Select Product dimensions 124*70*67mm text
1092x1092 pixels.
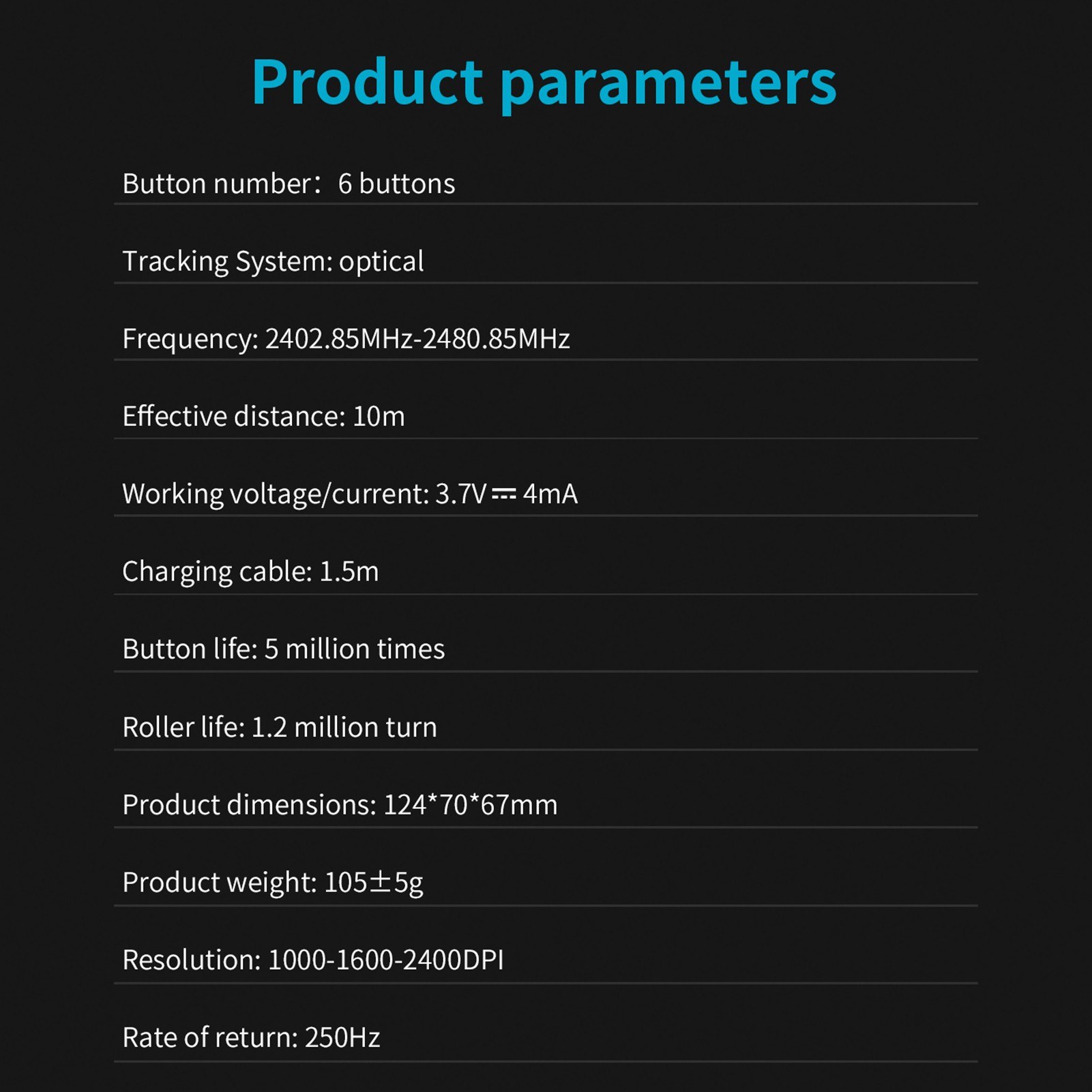(x=340, y=805)
